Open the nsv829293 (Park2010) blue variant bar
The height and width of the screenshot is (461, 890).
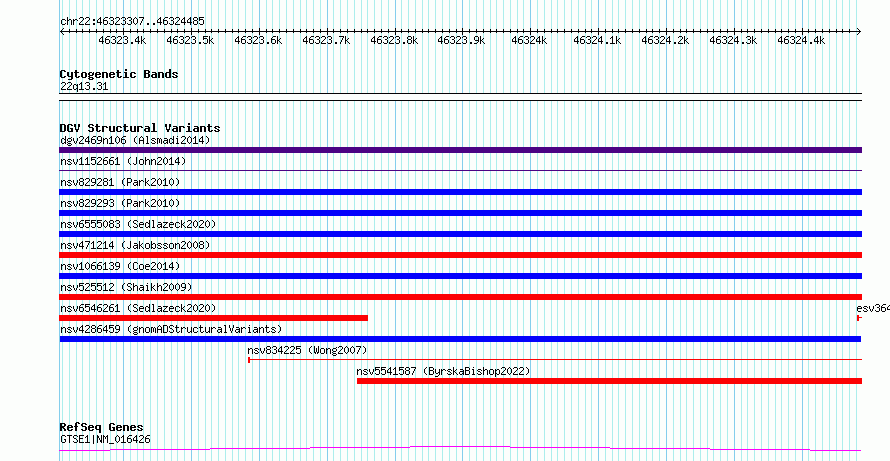pyautogui.click(x=460, y=213)
